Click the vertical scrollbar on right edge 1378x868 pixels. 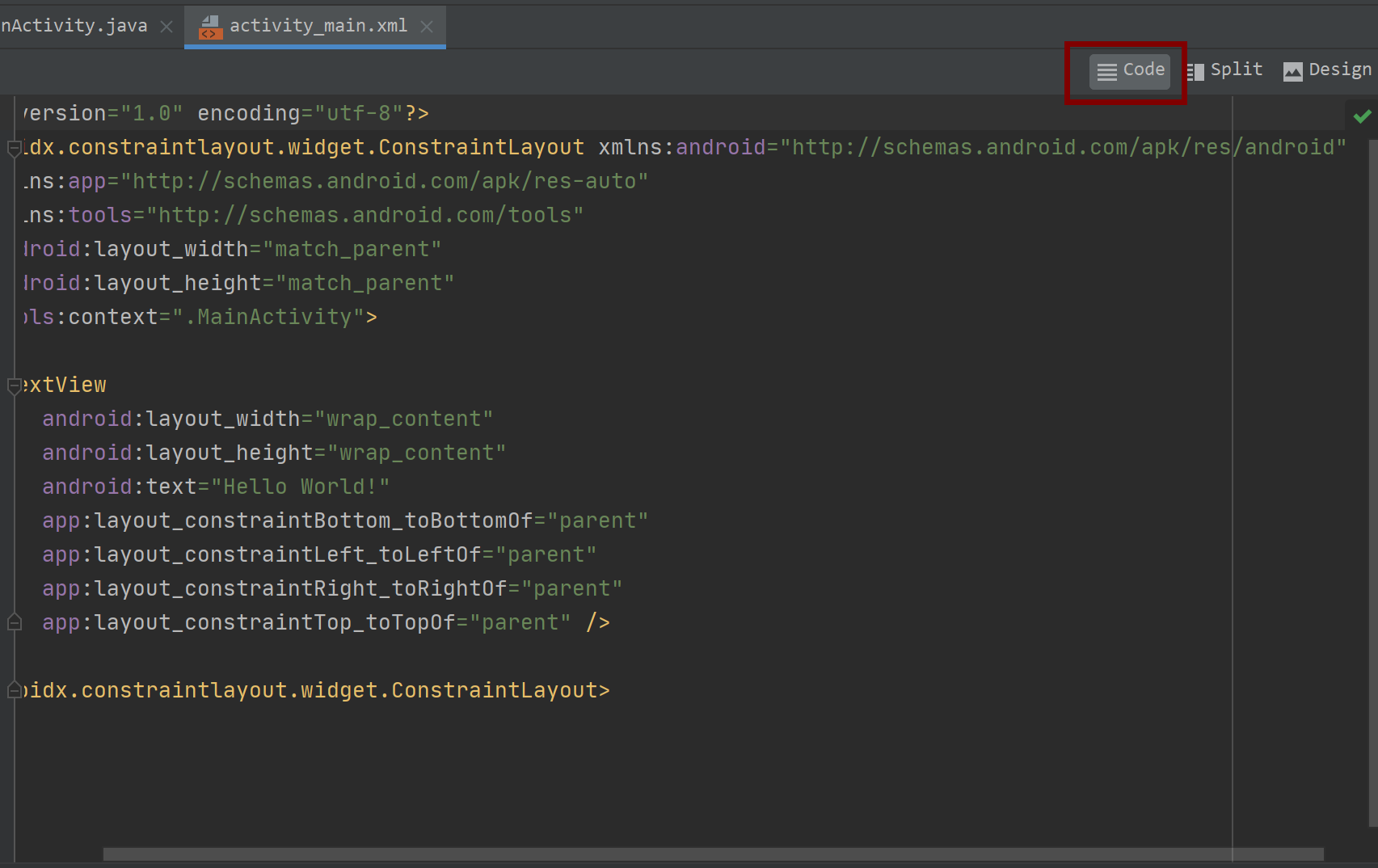pos(1372,483)
